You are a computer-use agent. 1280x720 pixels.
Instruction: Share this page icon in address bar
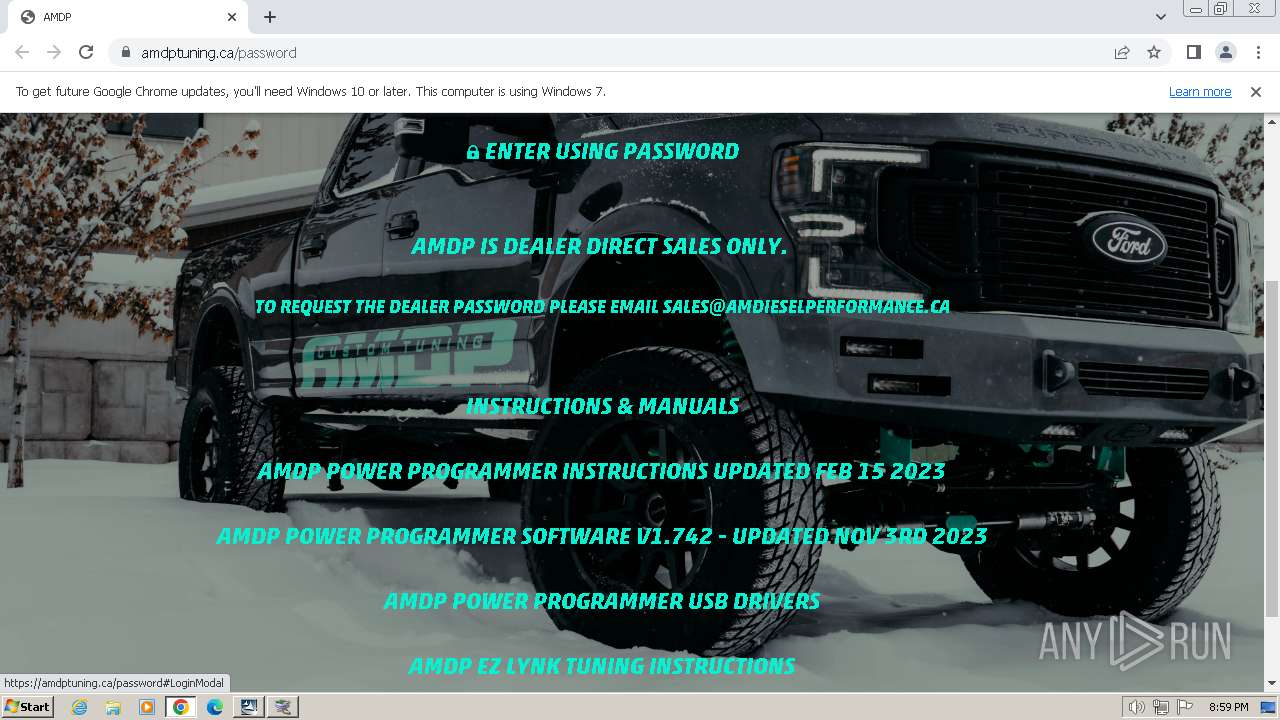click(1122, 52)
